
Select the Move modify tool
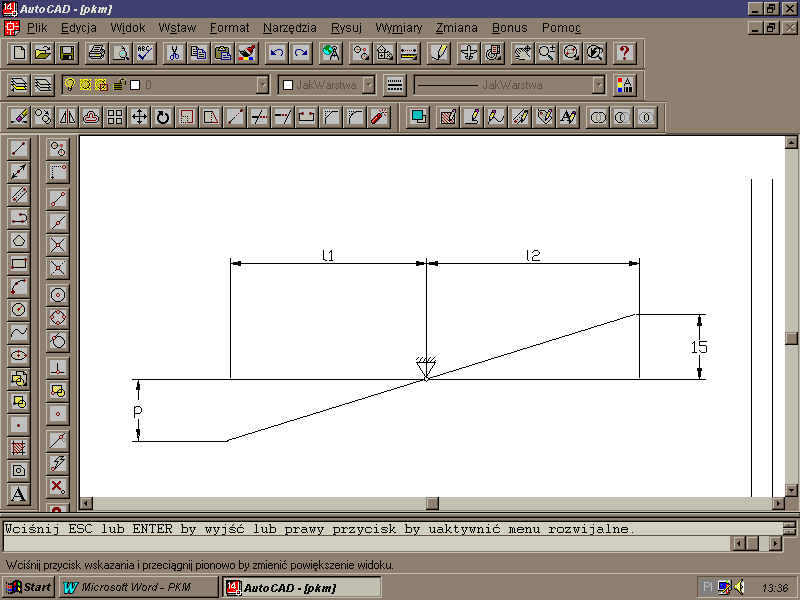(139, 117)
